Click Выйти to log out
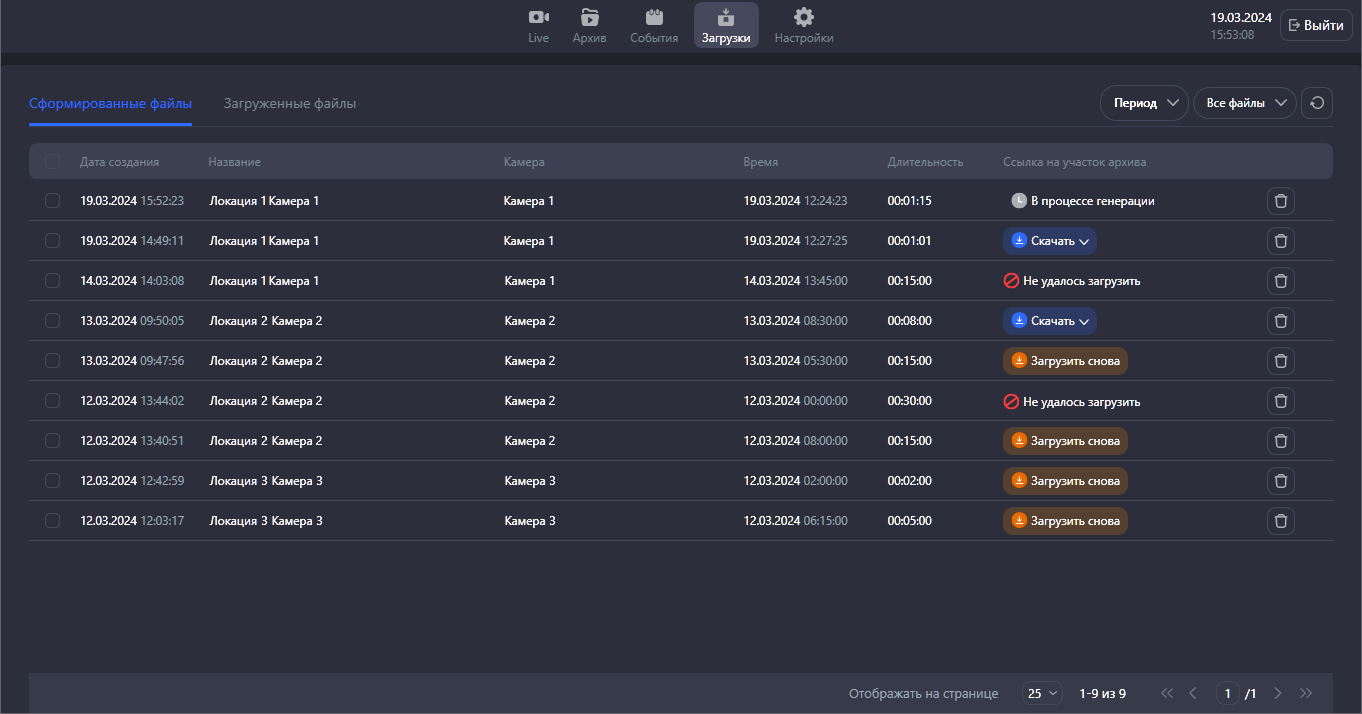 tap(1315, 25)
